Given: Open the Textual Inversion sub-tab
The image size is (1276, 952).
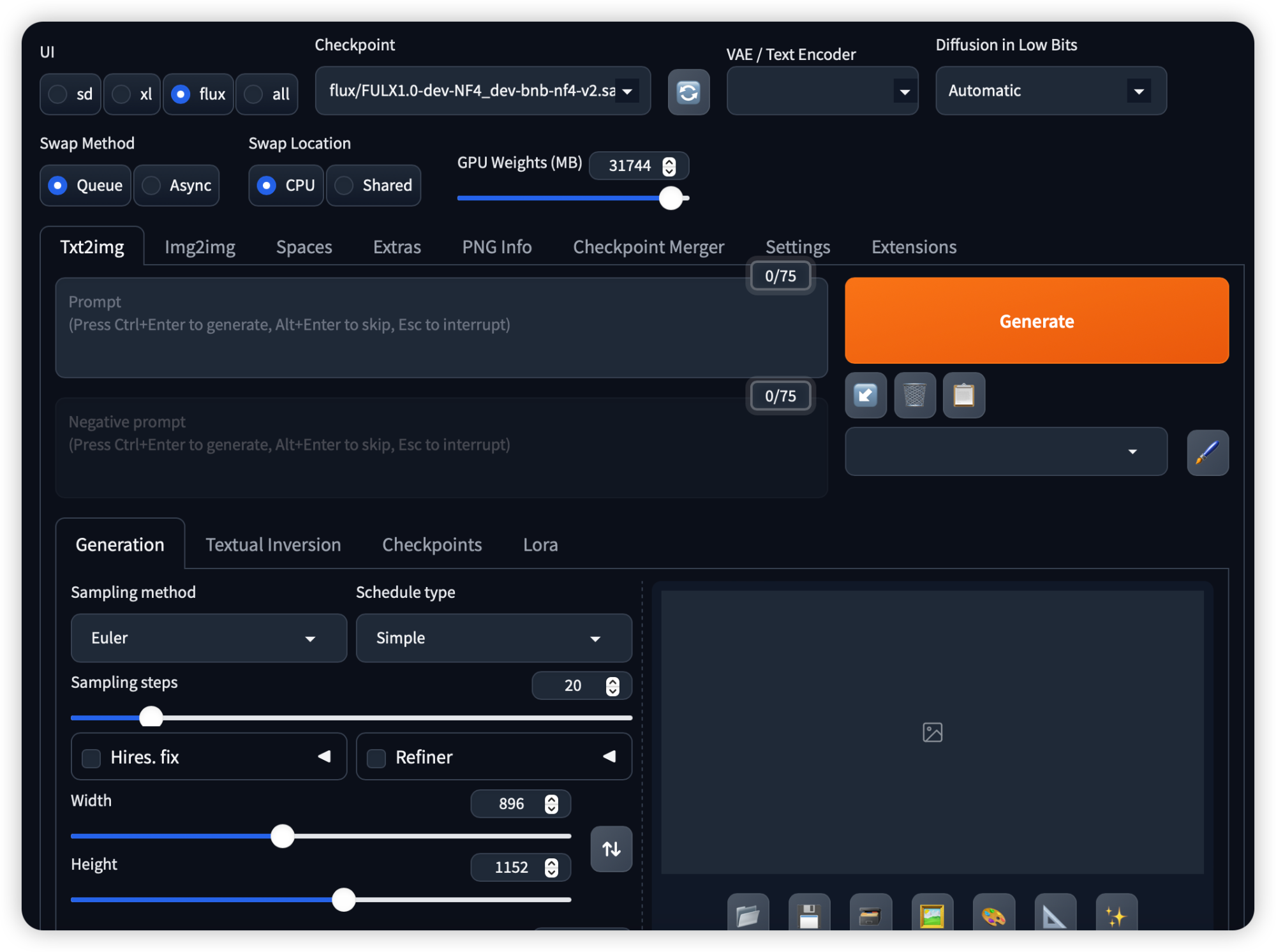Looking at the screenshot, I should [273, 544].
